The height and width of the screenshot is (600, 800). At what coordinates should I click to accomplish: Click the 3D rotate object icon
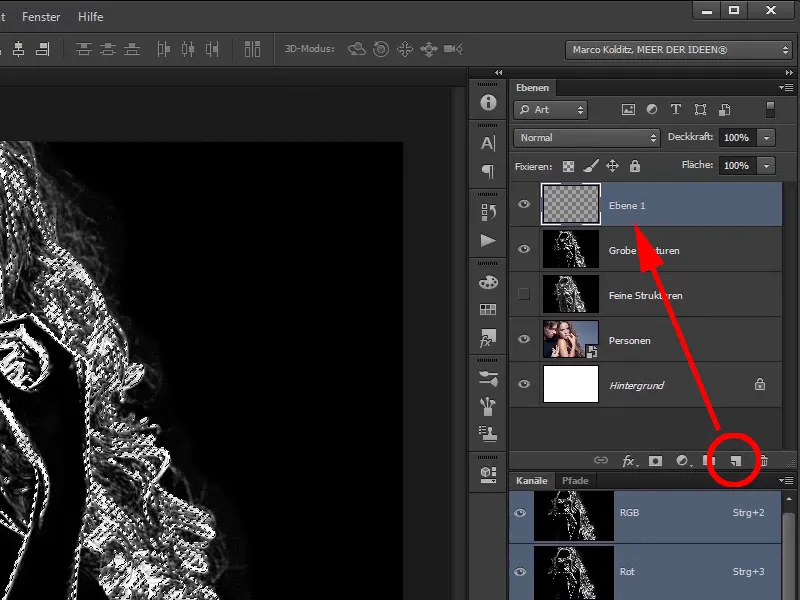[357, 49]
